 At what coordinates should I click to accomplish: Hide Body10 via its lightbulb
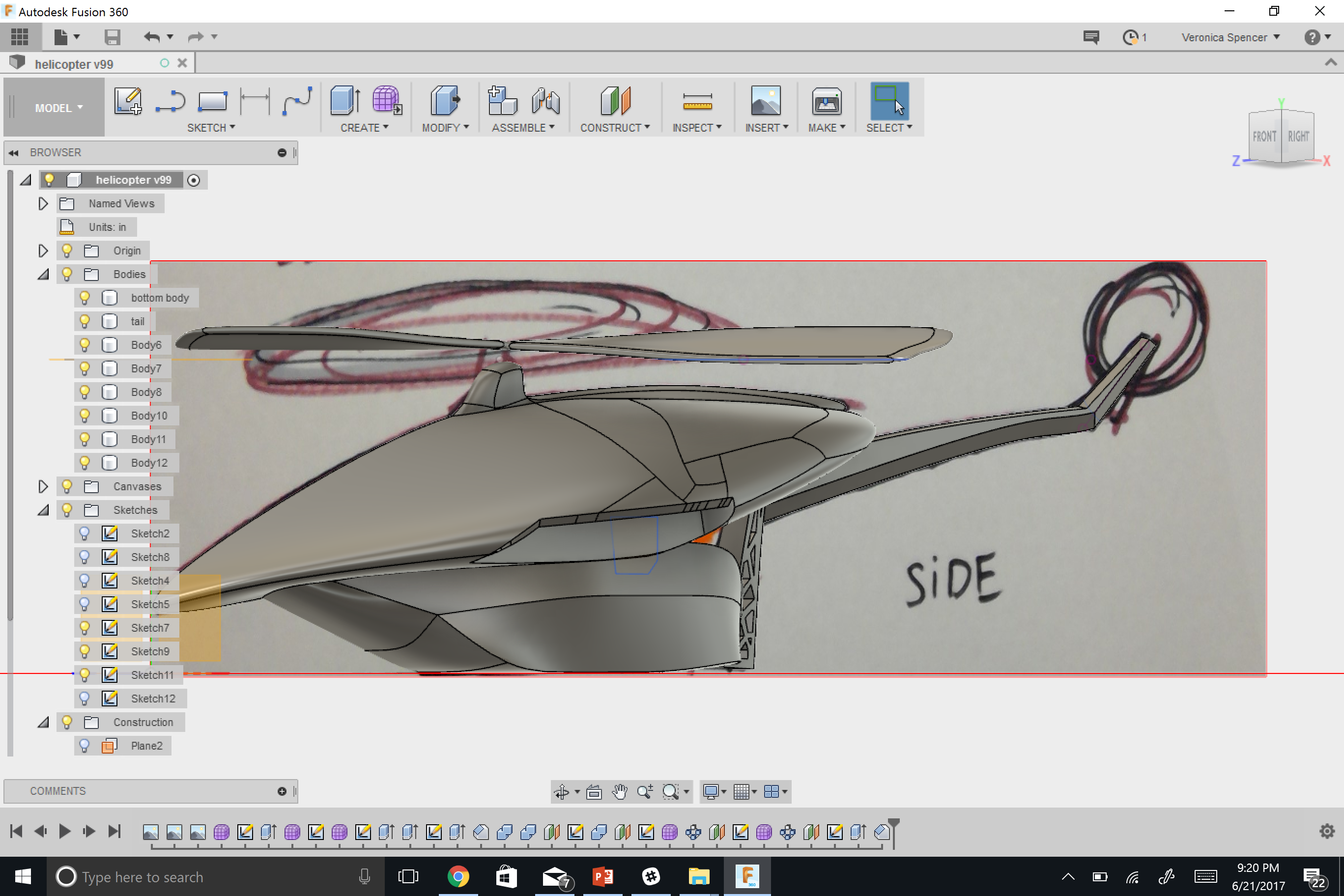85,416
